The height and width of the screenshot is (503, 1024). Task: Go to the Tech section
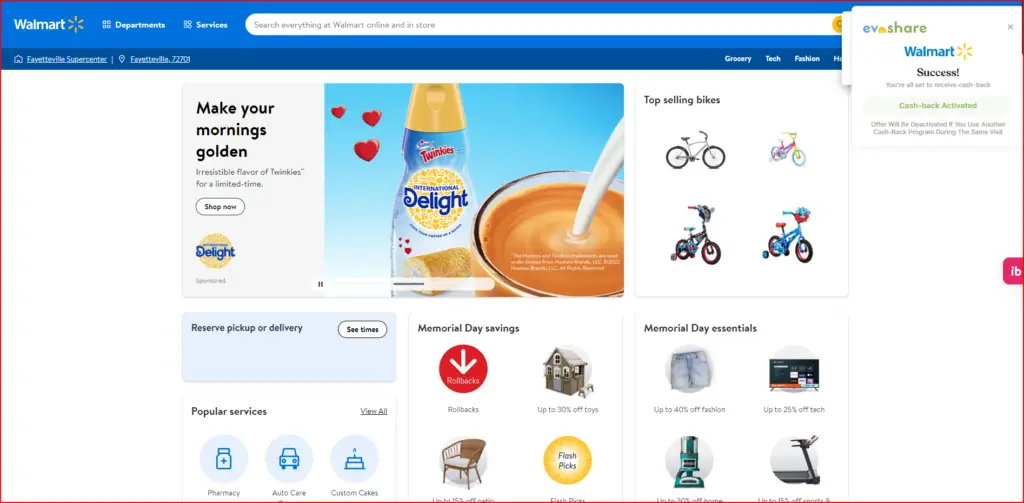coord(773,59)
